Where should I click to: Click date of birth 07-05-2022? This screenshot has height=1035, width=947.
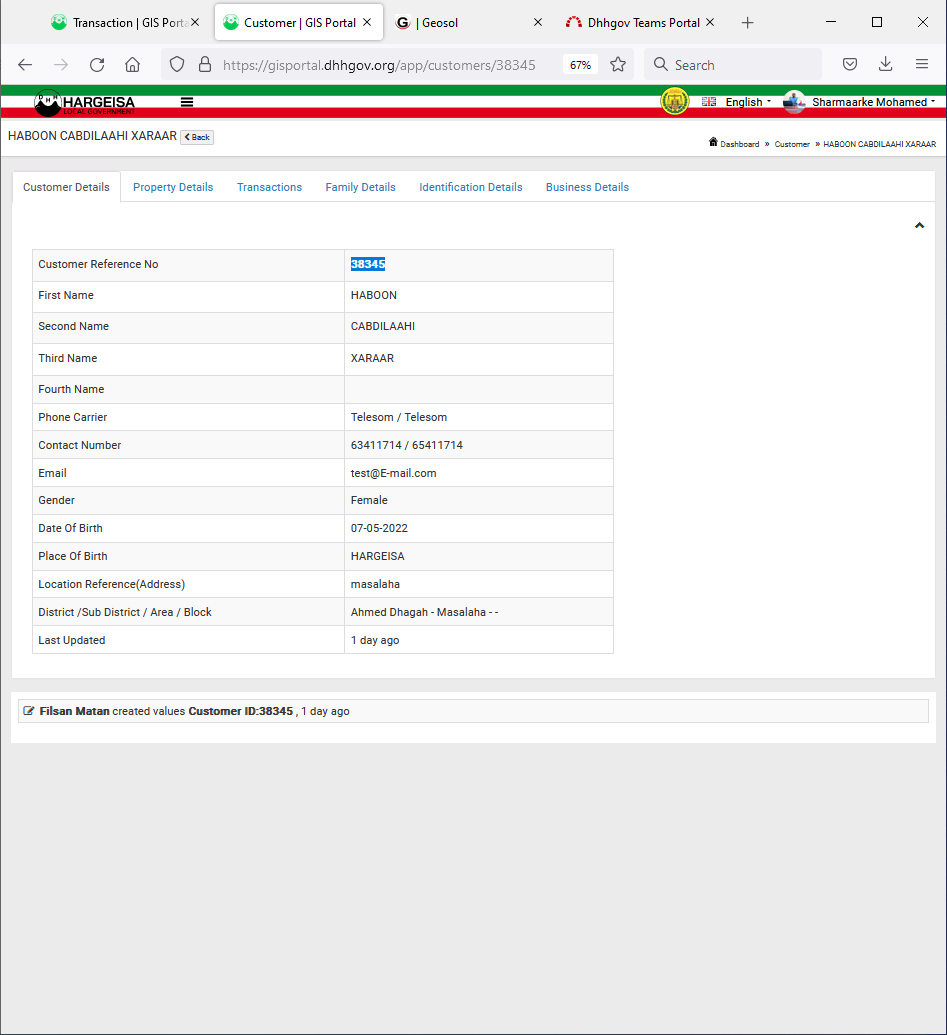(x=379, y=528)
